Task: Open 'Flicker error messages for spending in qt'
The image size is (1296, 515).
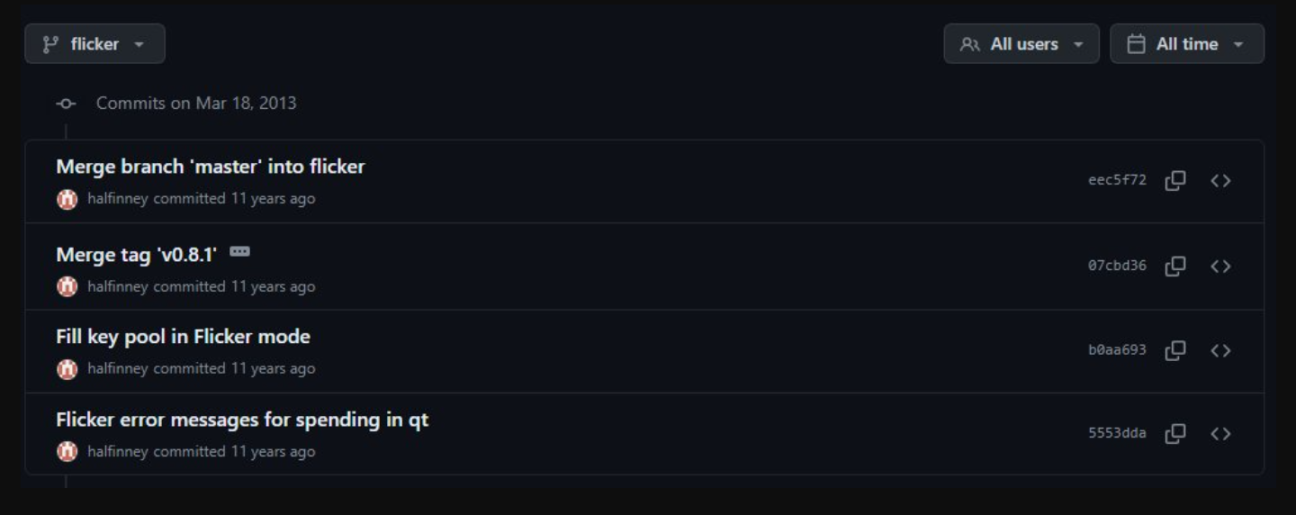Action: (242, 420)
